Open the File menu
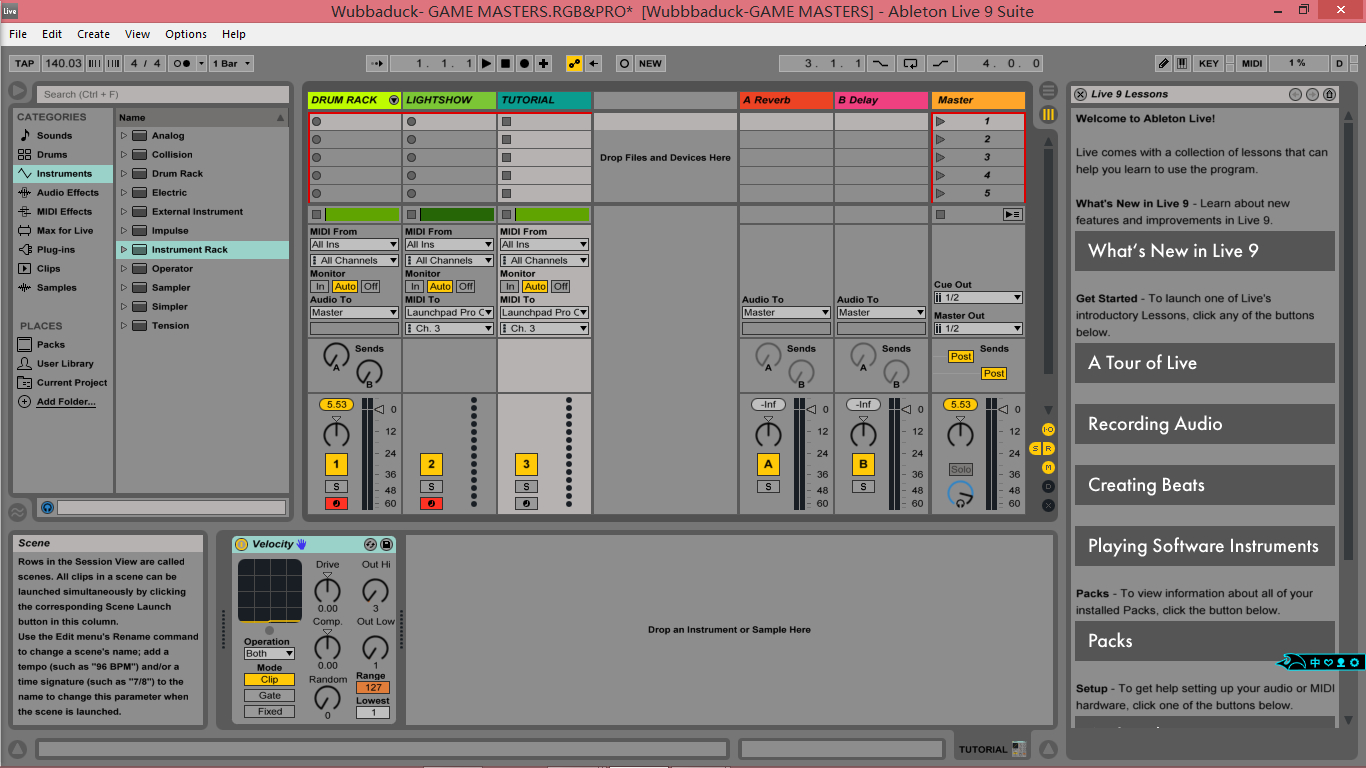The image size is (1366, 768). (x=18, y=34)
